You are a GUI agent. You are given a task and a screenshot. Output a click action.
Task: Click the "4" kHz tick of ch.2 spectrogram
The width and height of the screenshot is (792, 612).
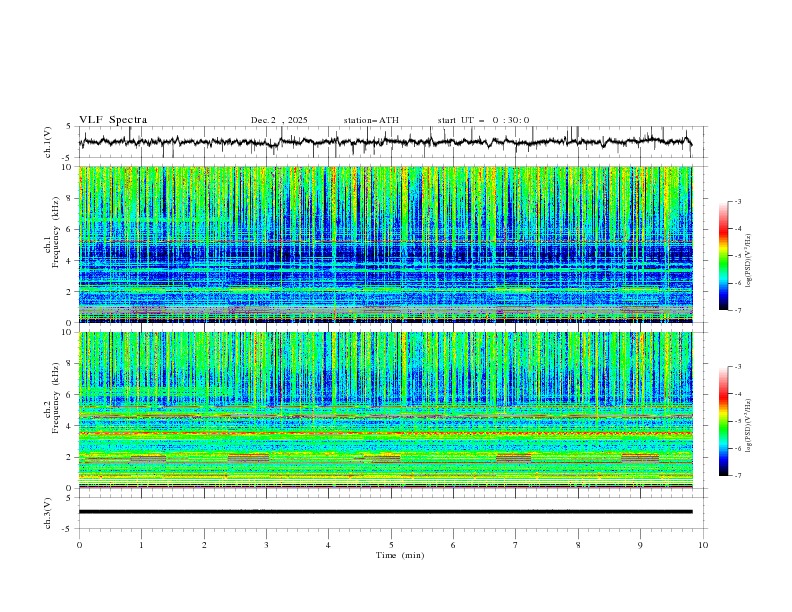tap(71, 426)
